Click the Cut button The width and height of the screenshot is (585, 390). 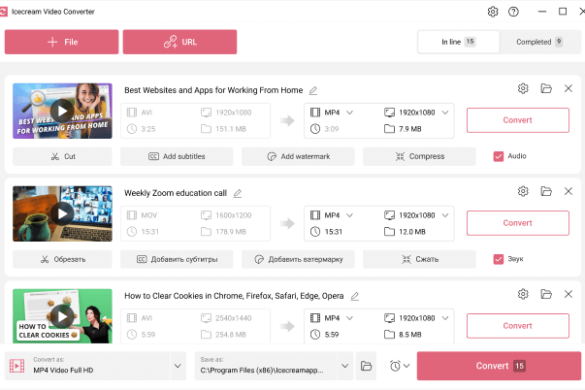click(62, 156)
